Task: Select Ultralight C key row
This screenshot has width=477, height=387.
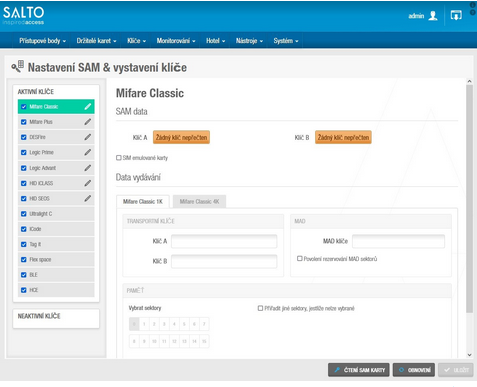Action: (56, 214)
